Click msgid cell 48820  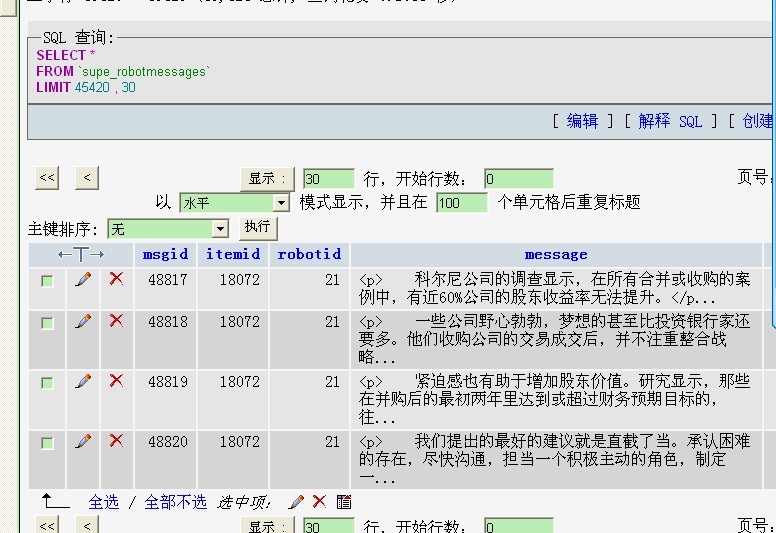coord(168,442)
